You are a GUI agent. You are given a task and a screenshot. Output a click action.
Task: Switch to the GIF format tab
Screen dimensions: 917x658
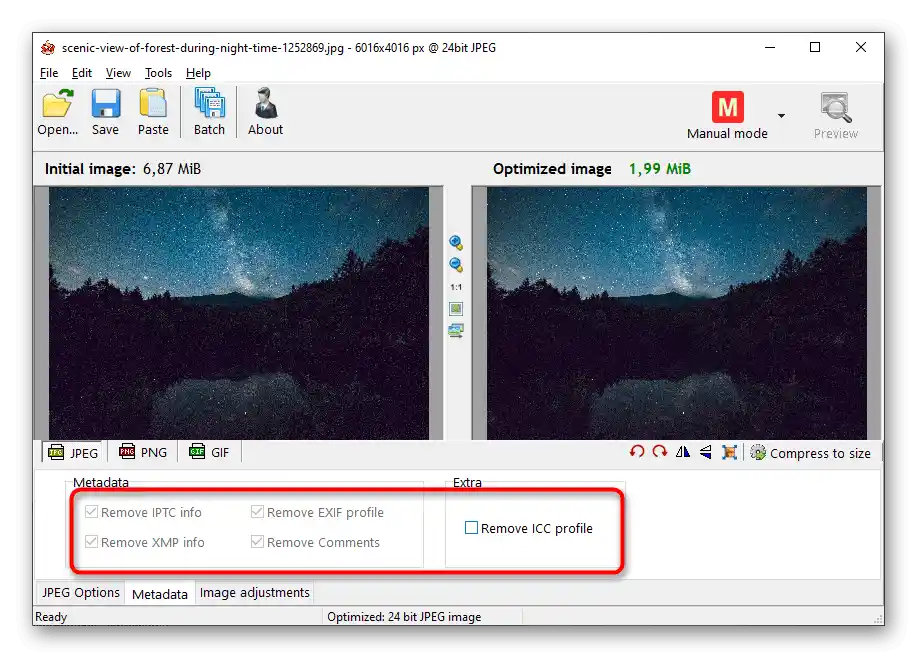click(x=209, y=452)
